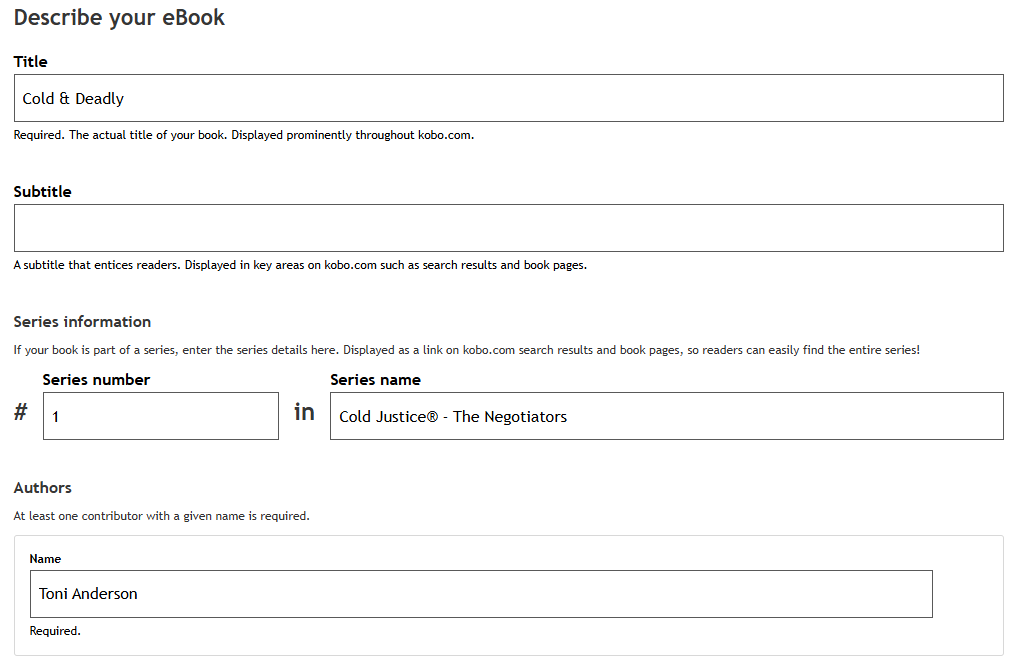The height and width of the screenshot is (671, 1032).
Task: Click the Name label in Authors card
Action: coord(45,559)
